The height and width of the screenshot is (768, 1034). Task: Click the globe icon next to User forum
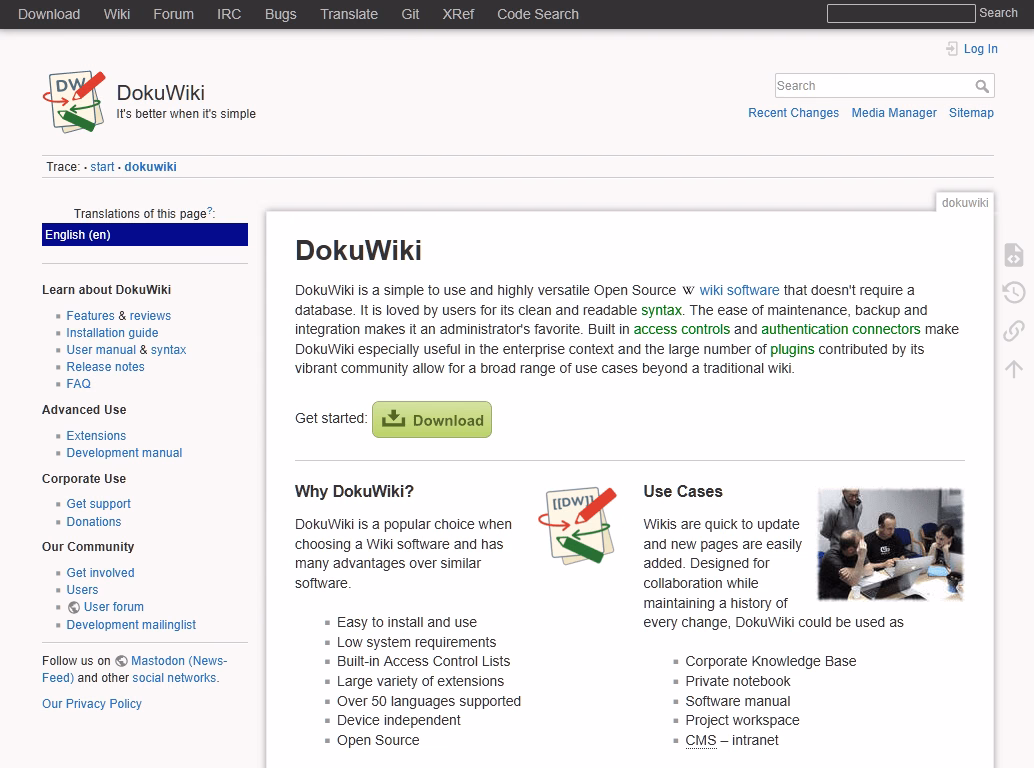(x=74, y=607)
